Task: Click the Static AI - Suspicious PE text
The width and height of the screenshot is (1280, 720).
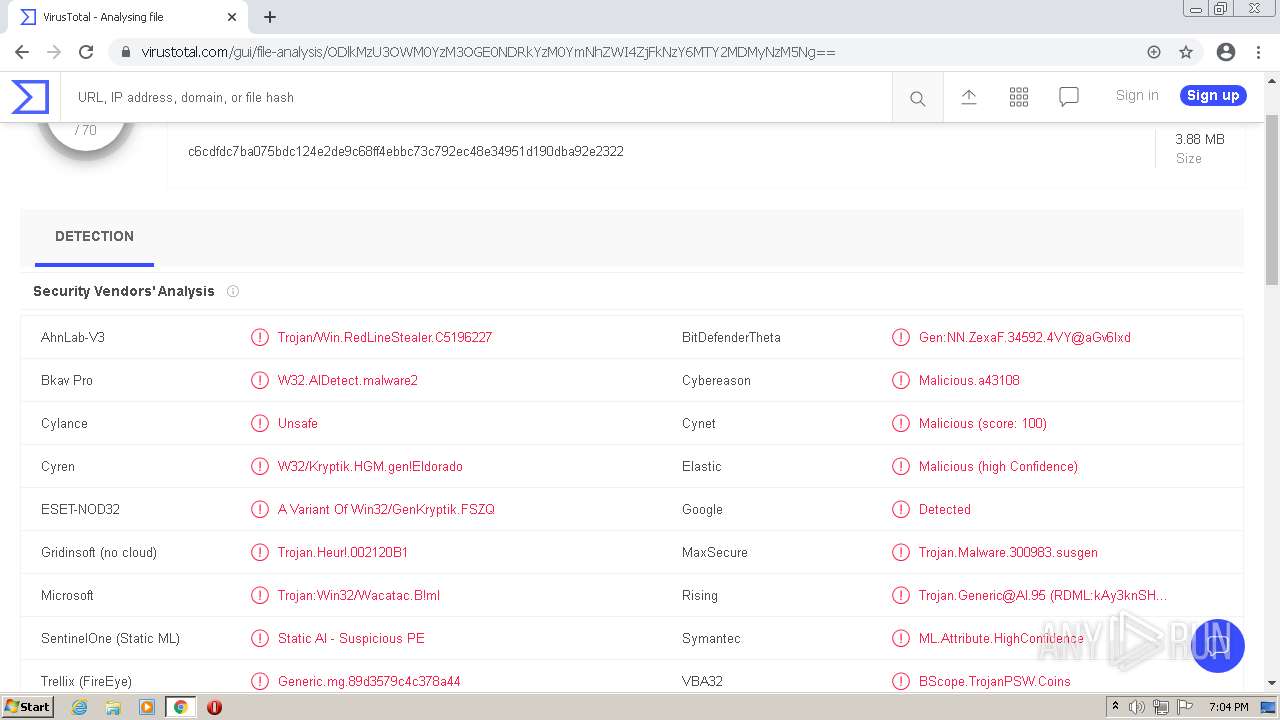Action: click(x=351, y=638)
